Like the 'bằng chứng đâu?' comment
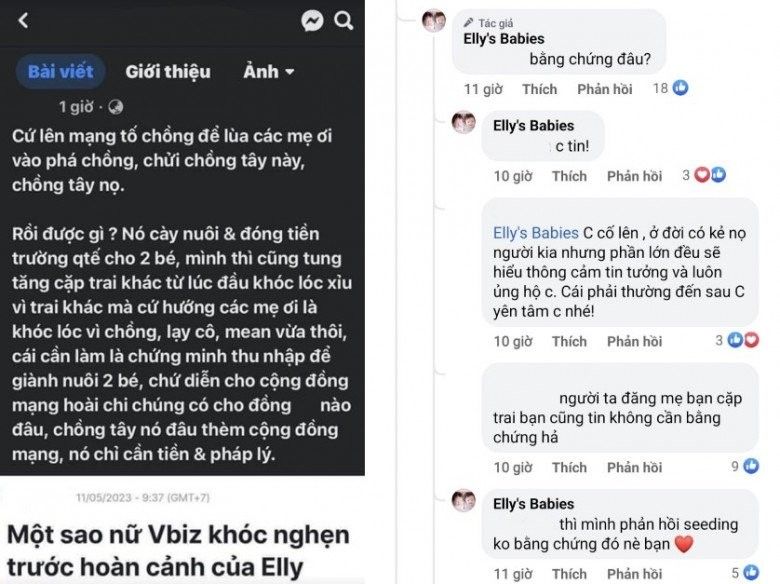The image size is (780, 584). point(539,89)
